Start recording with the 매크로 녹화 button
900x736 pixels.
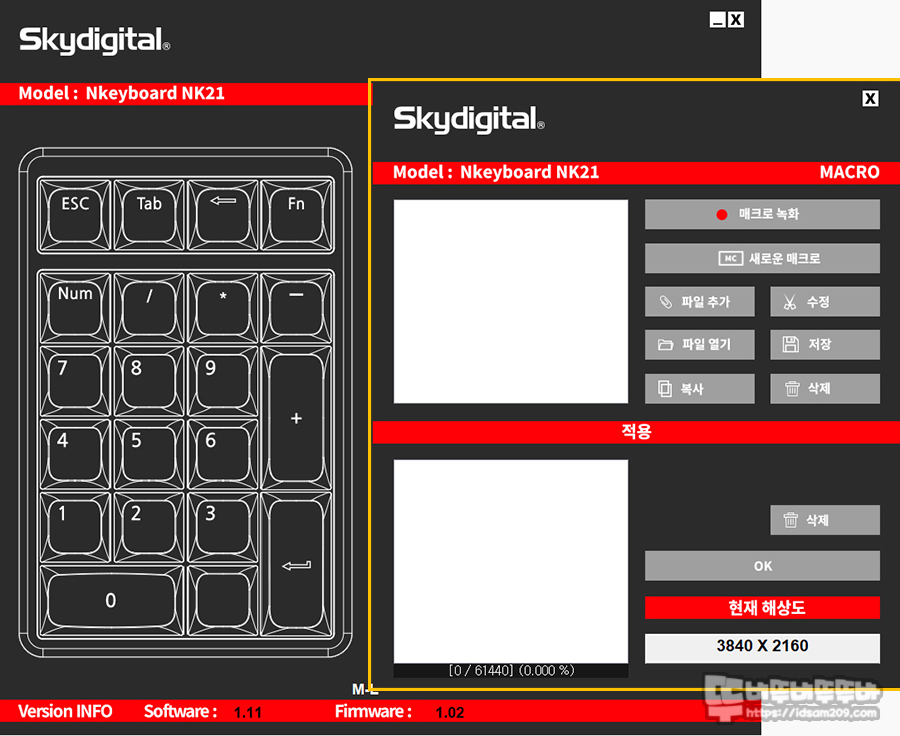point(762,214)
